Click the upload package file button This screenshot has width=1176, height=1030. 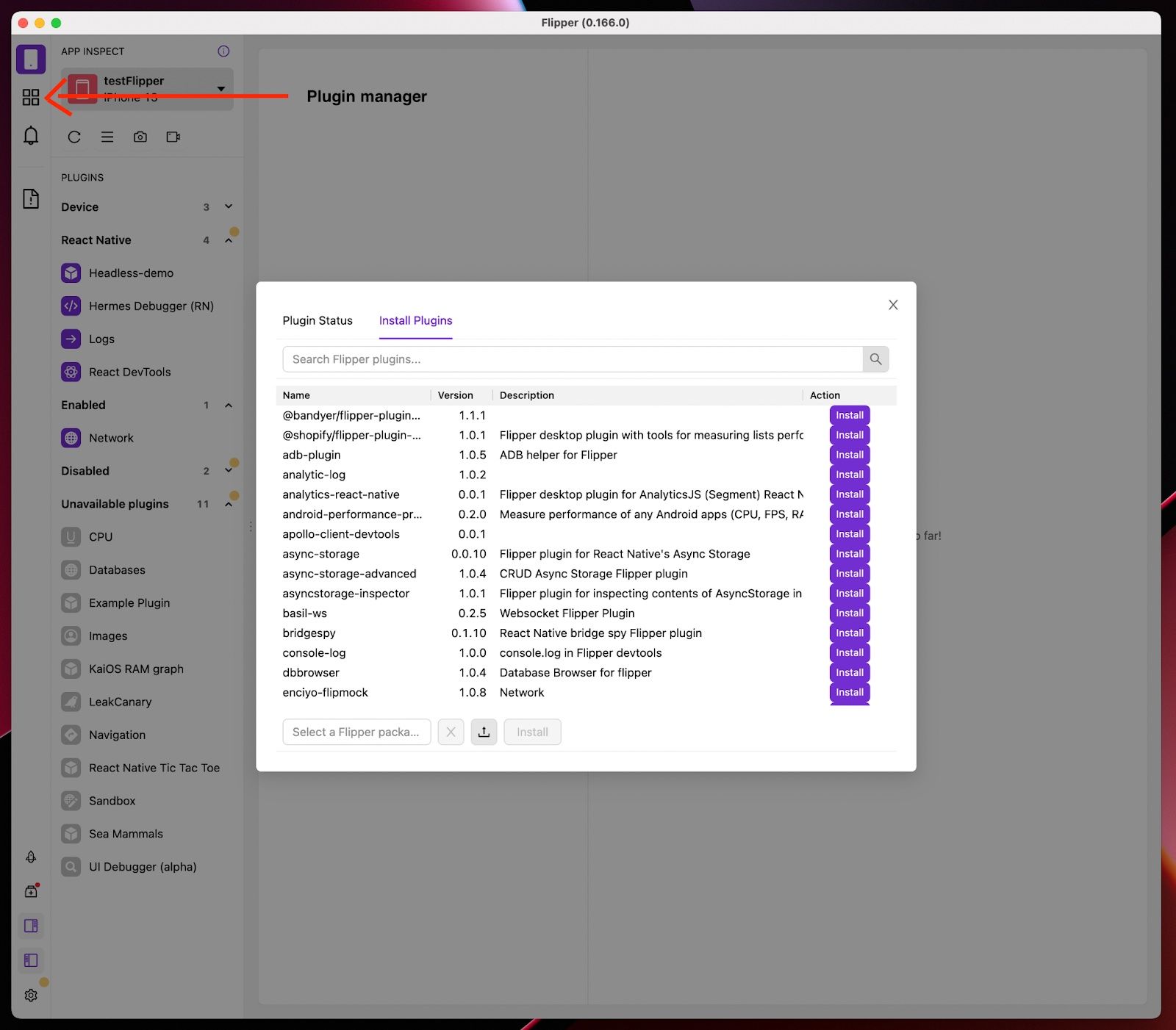[x=484, y=732]
